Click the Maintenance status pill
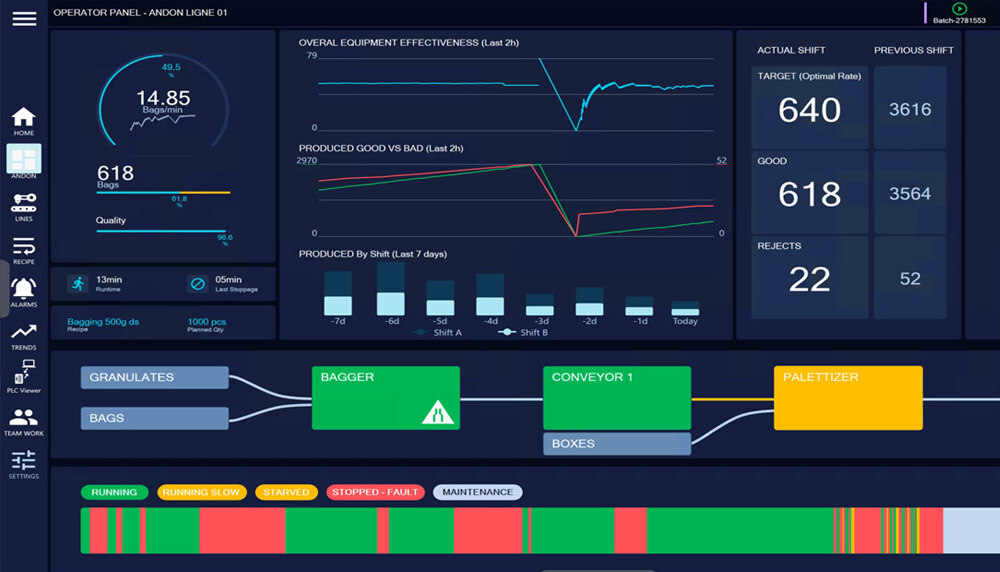The height and width of the screenshot is (572, 1000). point(477,492)
